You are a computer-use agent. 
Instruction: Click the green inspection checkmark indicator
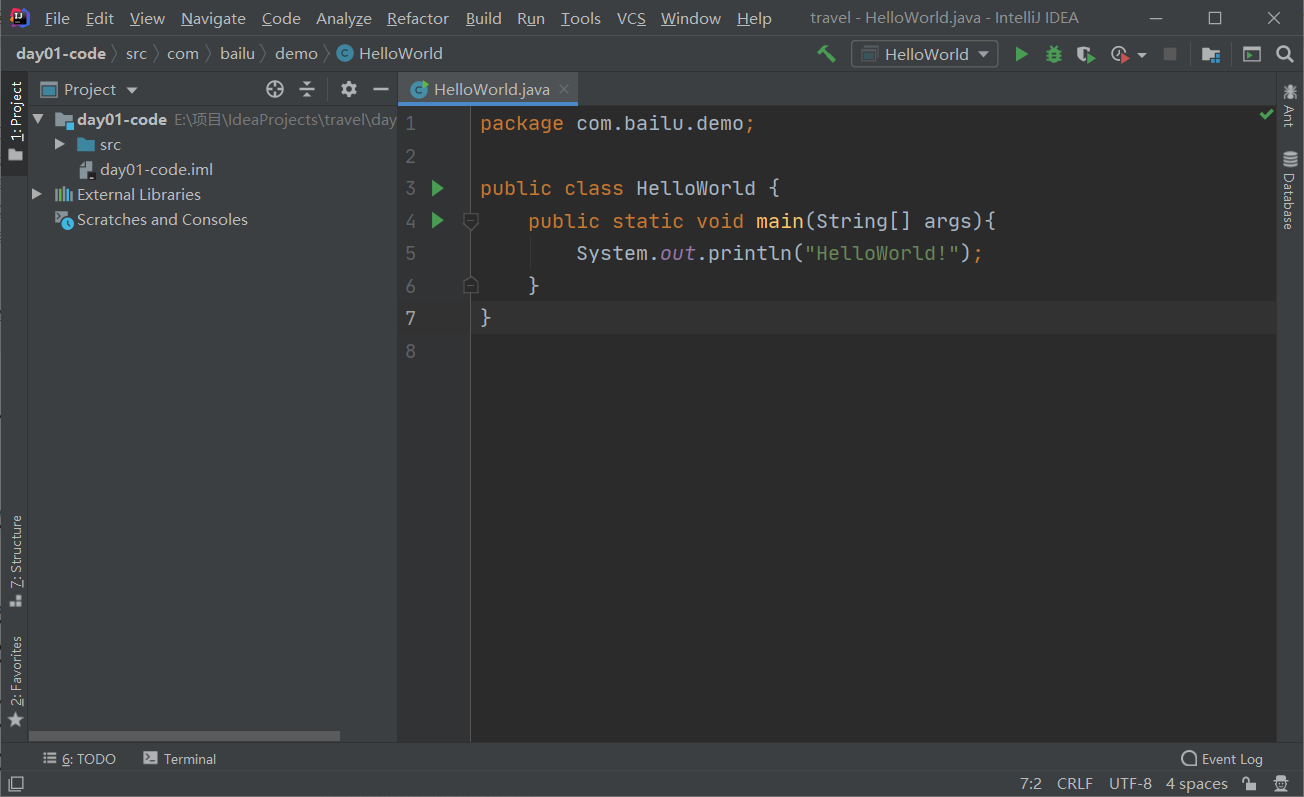pyautogui.click(x=1267, y=116)
